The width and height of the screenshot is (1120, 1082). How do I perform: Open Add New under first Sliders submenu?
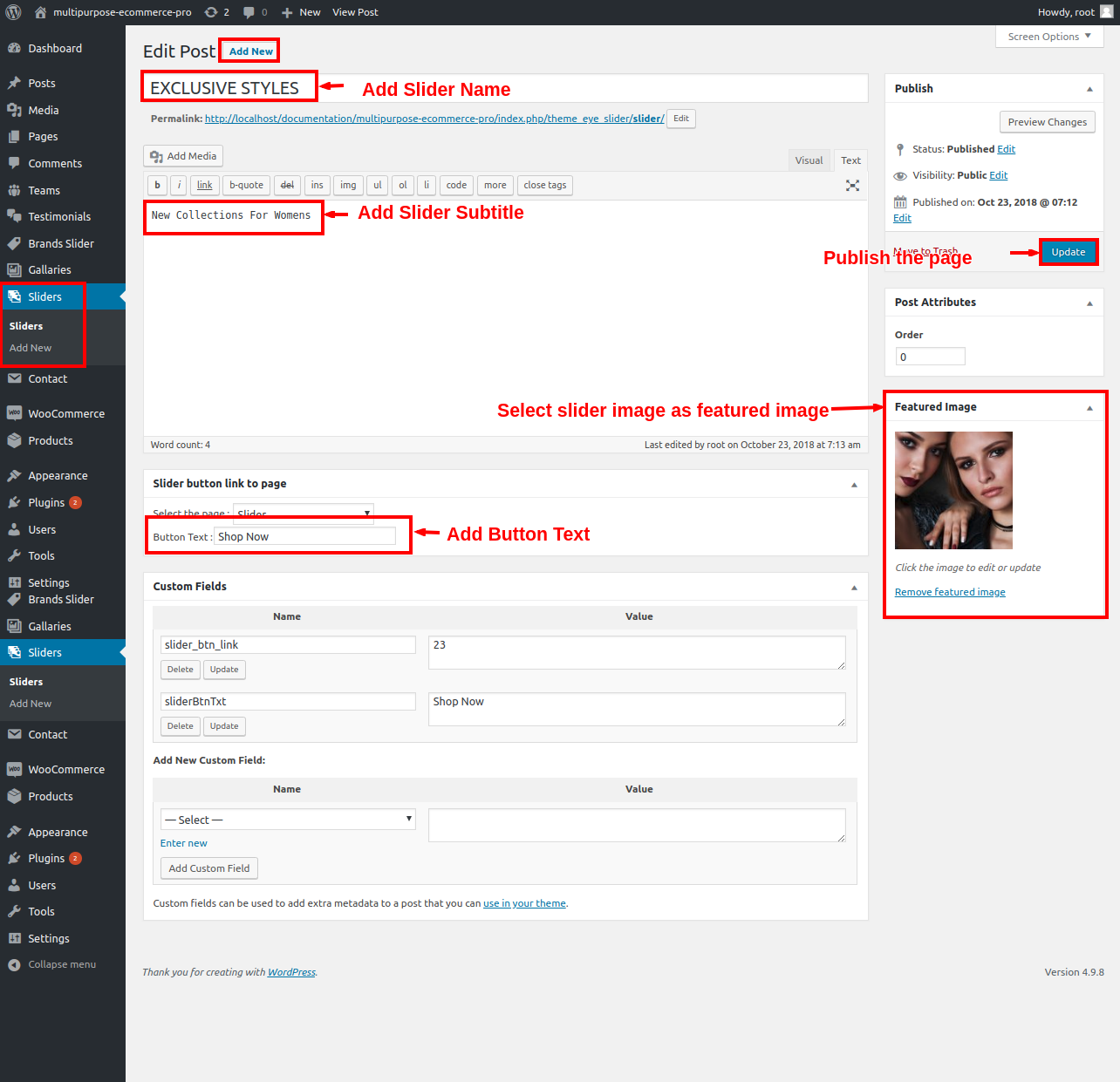tap(31, 348)
